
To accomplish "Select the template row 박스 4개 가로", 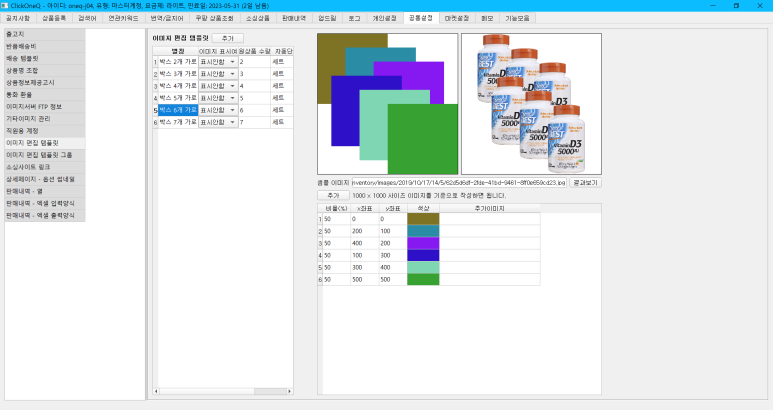I will pos(178,86).
